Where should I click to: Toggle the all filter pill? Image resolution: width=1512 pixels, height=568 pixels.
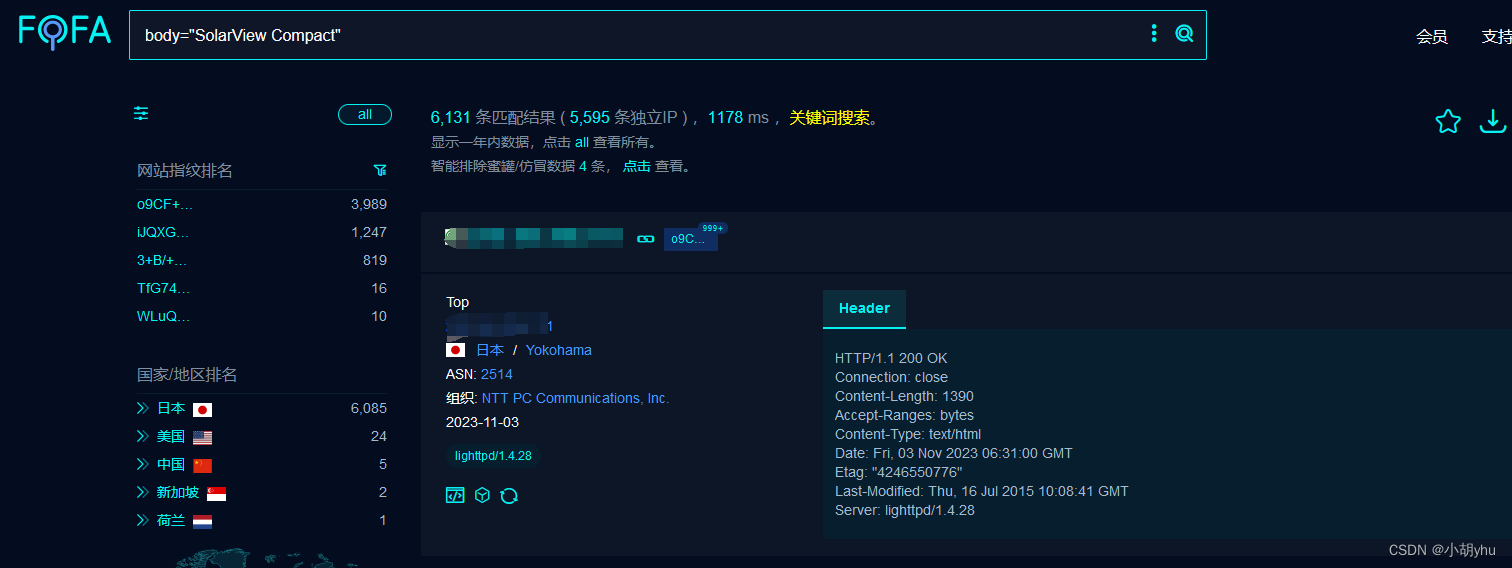[x=365, y=114]
